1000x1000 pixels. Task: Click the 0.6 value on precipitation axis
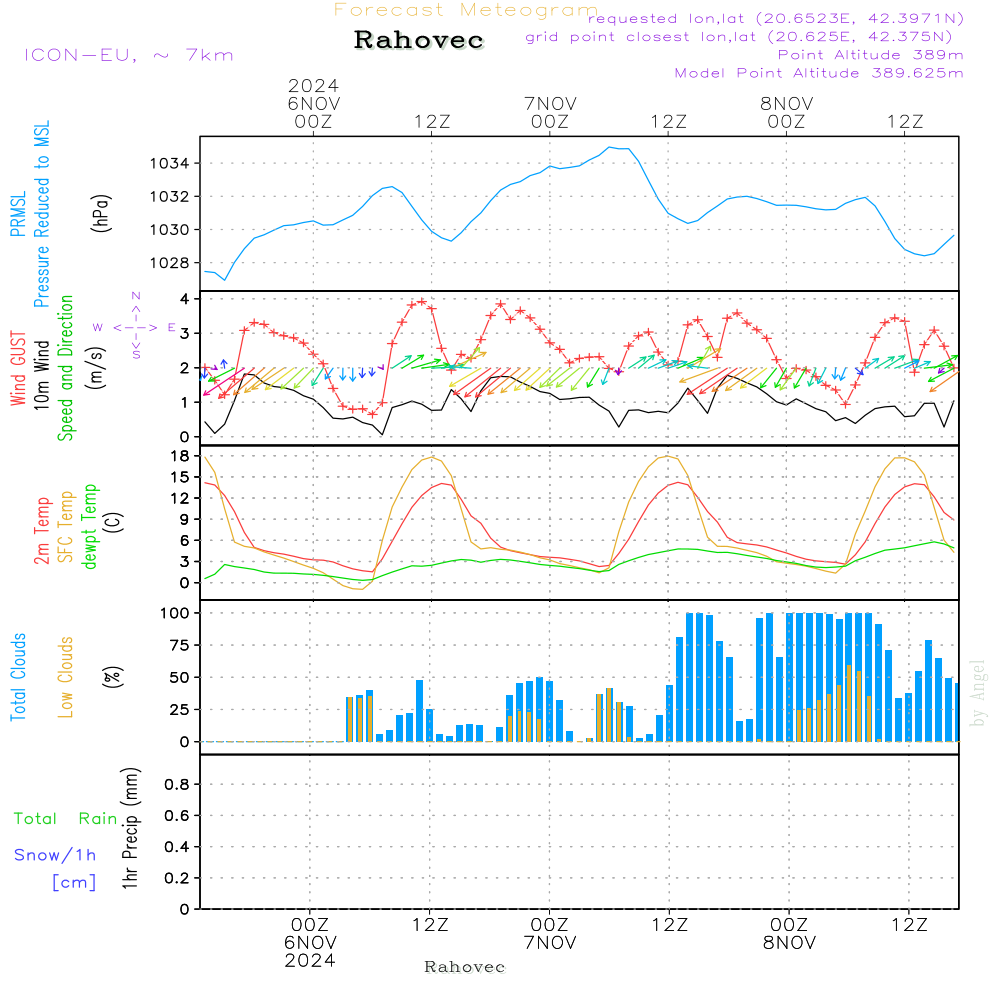177,816
